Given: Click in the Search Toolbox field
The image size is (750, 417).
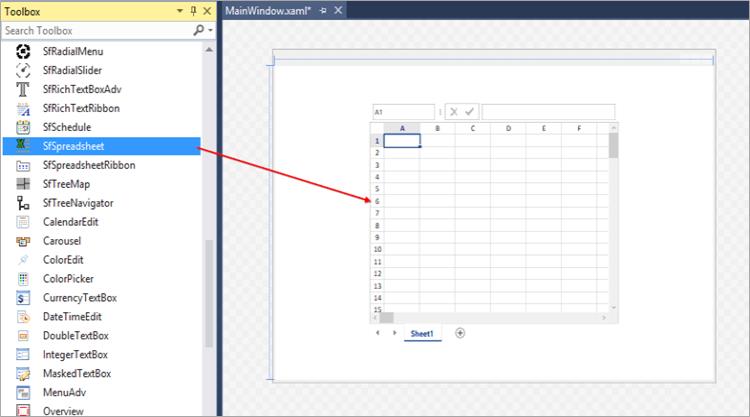Looking at the screenshot, I should [97, 31].
